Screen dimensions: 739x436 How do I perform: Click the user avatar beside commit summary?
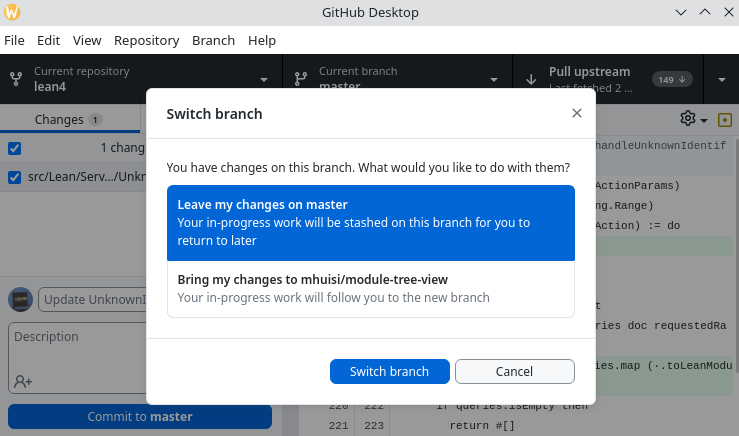[x=20, y=299]
